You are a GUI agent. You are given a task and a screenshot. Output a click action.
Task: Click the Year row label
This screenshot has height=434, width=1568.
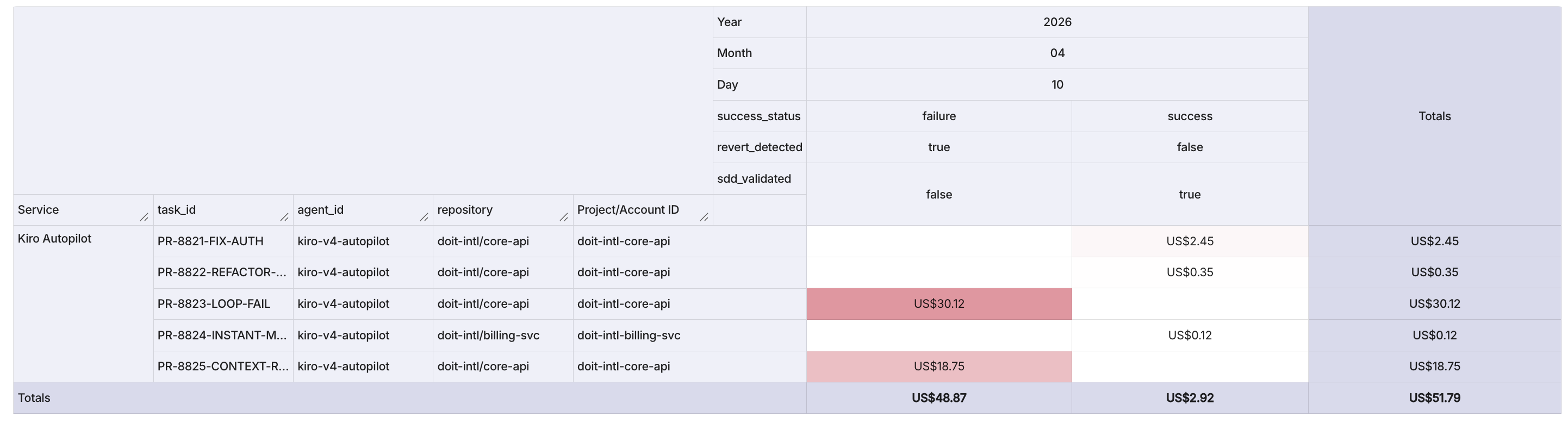(760, 22)
